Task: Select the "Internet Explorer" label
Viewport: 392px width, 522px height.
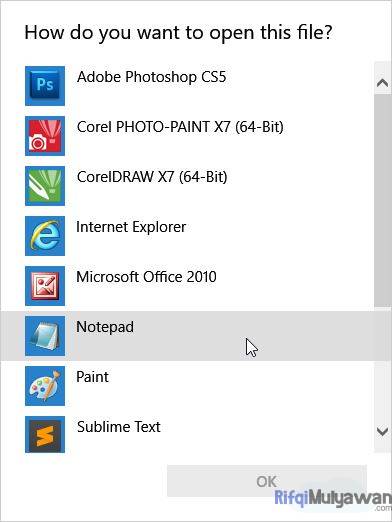Action: point(131,227)
